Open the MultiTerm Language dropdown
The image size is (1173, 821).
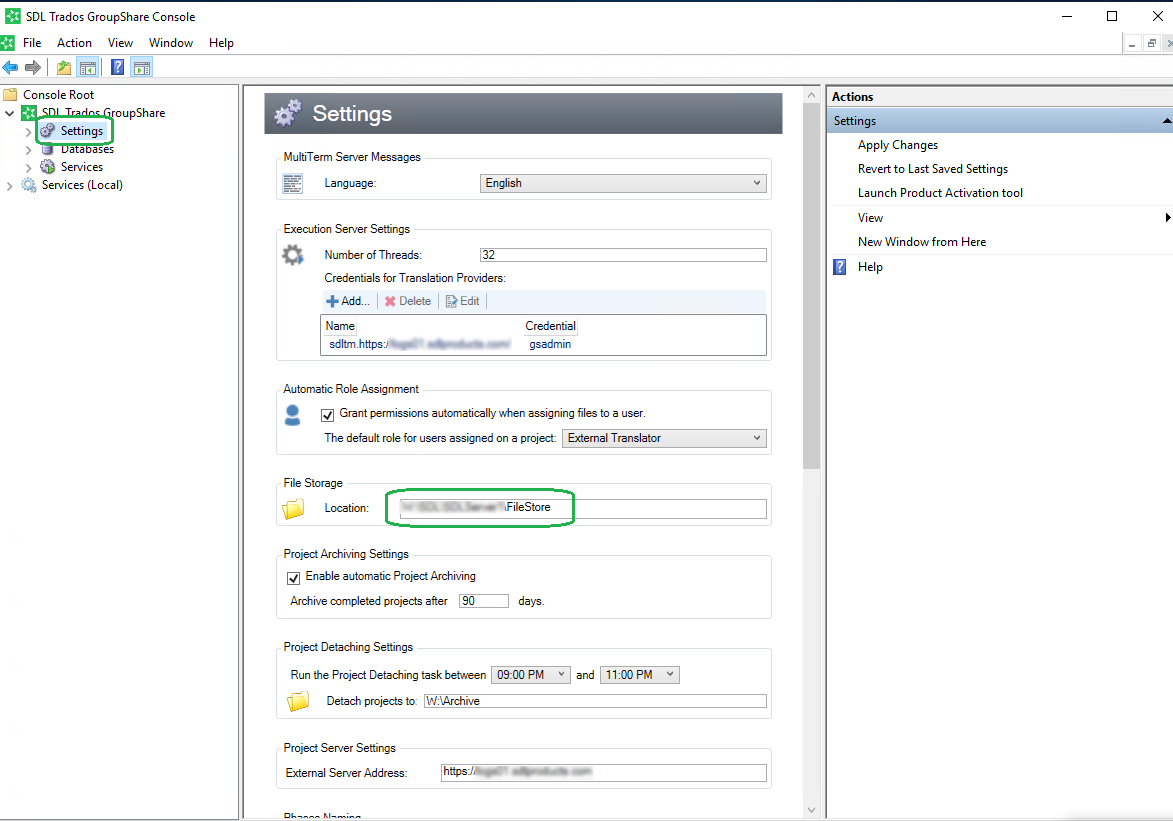pyautogui.click(x=623, y=183)
